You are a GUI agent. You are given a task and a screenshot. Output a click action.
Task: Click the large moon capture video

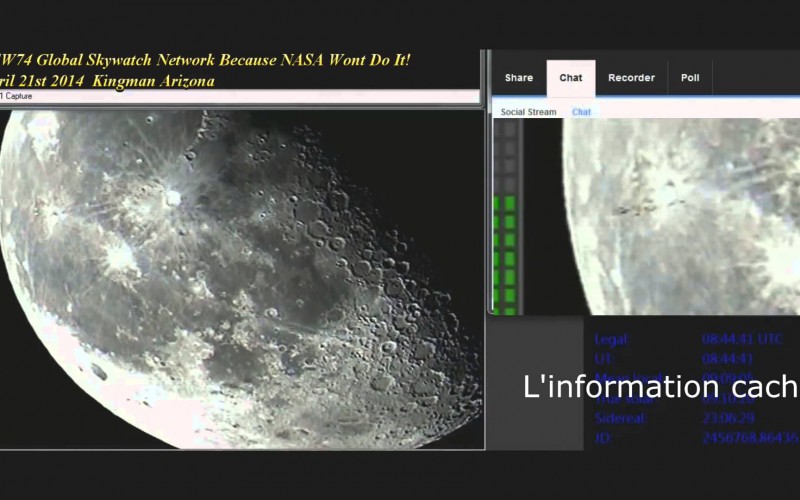(241, 280)
